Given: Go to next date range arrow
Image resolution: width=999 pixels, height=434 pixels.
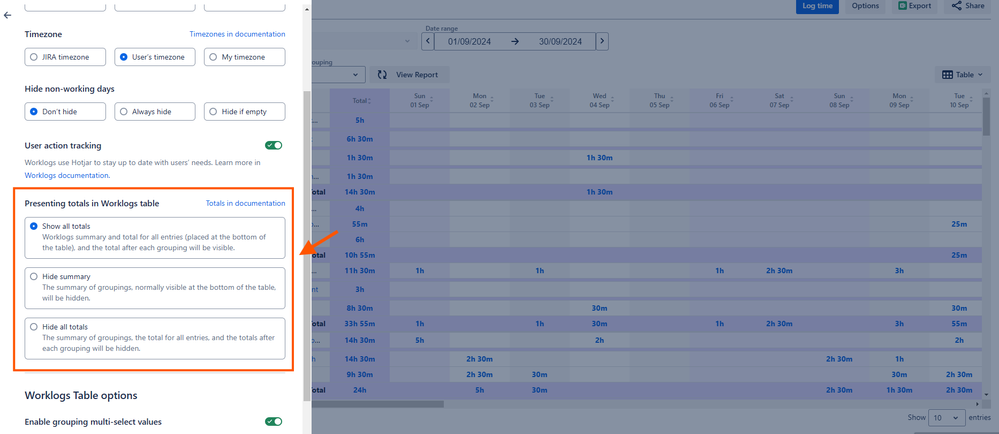Looking at the screenshot, I should [x=602, y=41].
